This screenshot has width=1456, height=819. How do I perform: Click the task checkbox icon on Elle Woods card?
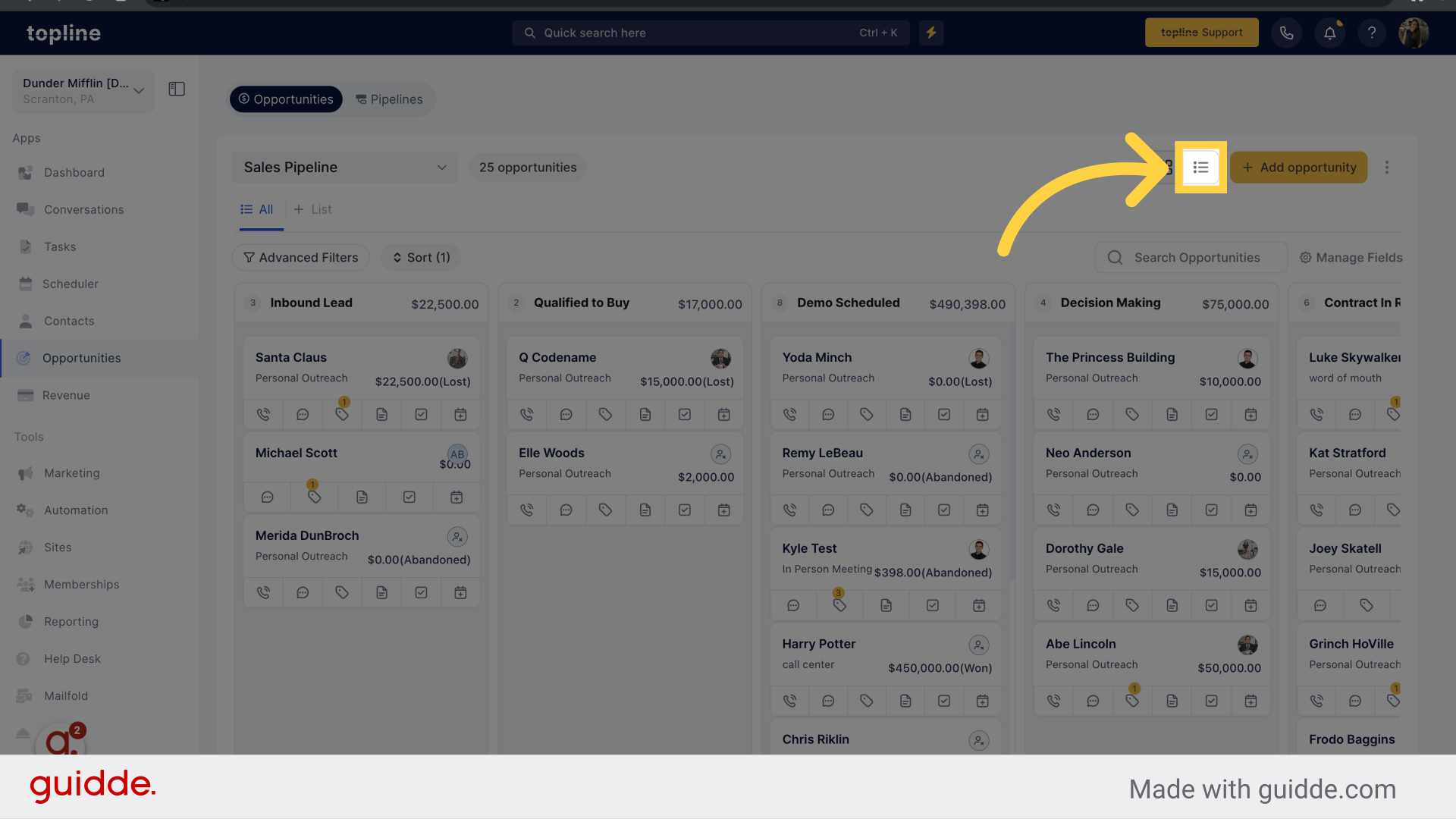(x=684, y=509)
